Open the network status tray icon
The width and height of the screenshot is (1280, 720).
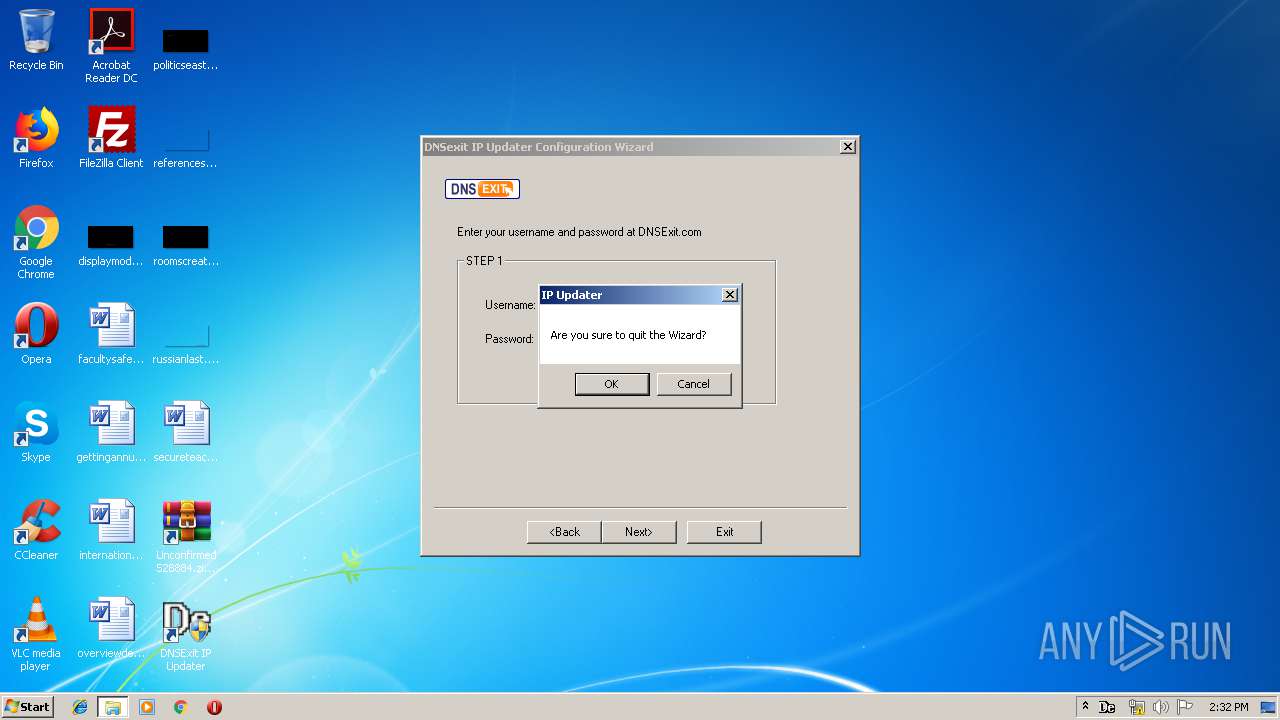pyautogui.click(x=1136, y=707)
